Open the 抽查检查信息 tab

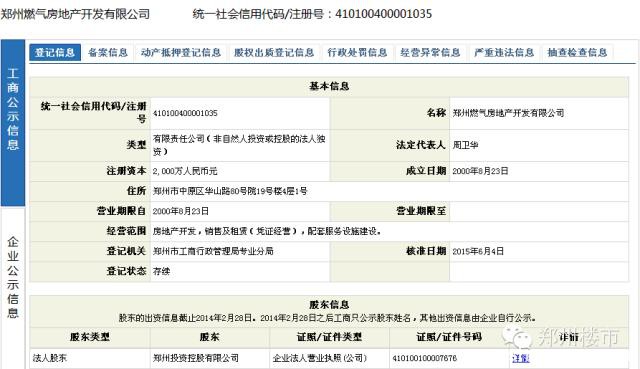point(577,53)
